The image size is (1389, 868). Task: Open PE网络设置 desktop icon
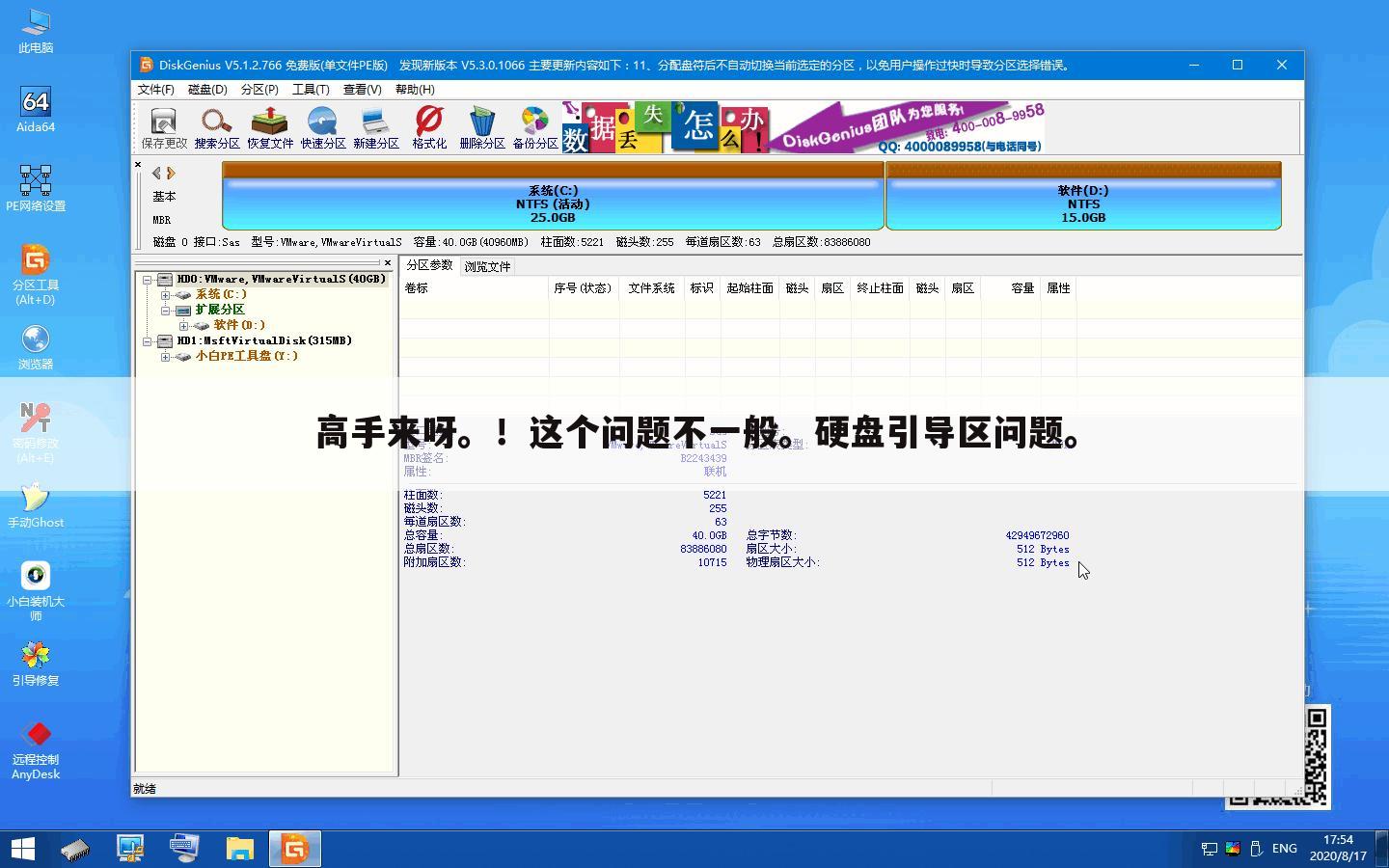tap(36, 189)
